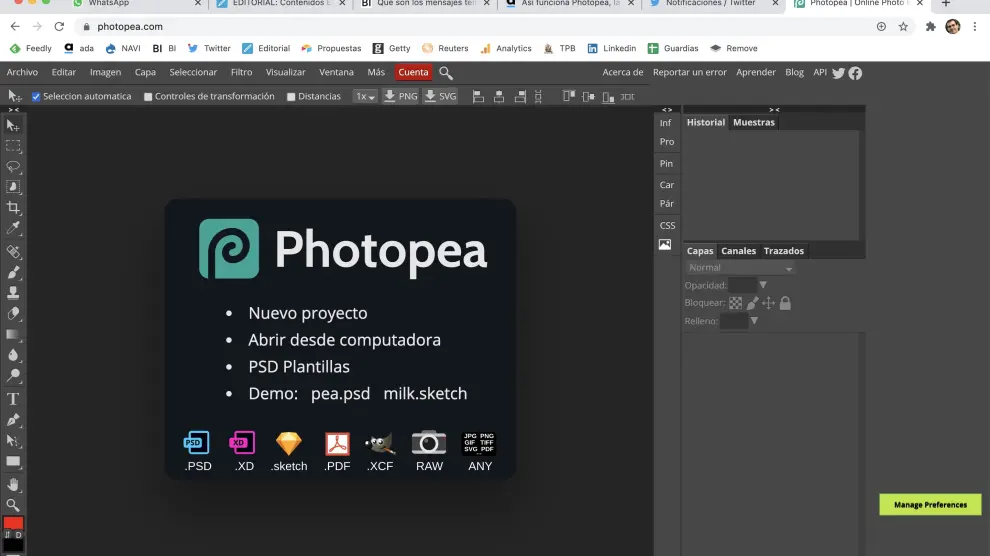Expand the Normal blend mode dropdown
Viewport: 990px width, 556px height.
741,268
